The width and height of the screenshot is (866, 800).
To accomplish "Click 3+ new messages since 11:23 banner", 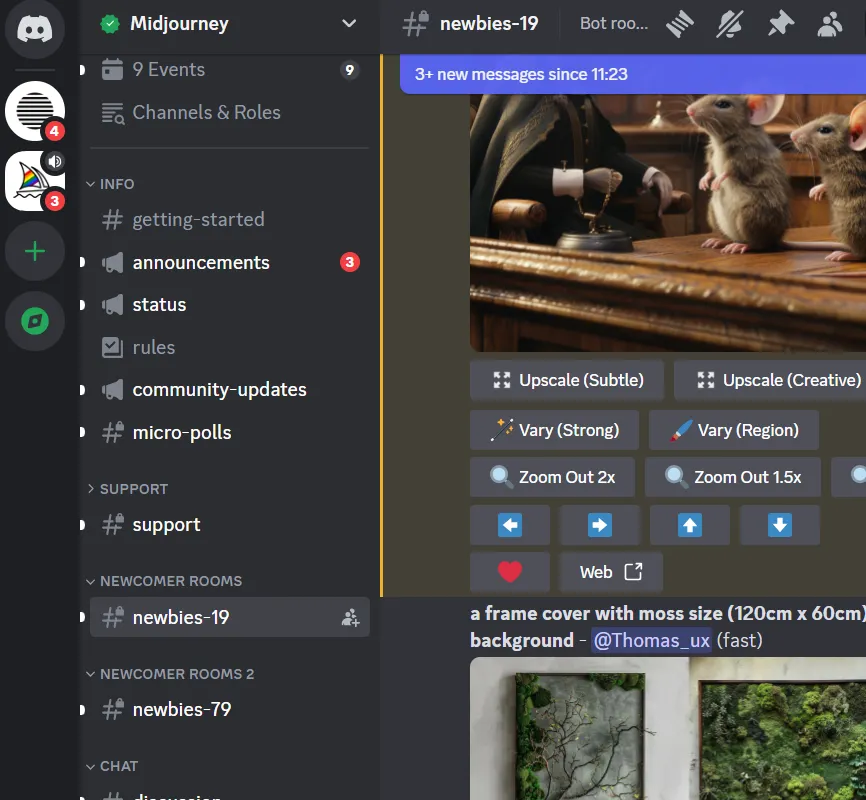I will (633, 74).
